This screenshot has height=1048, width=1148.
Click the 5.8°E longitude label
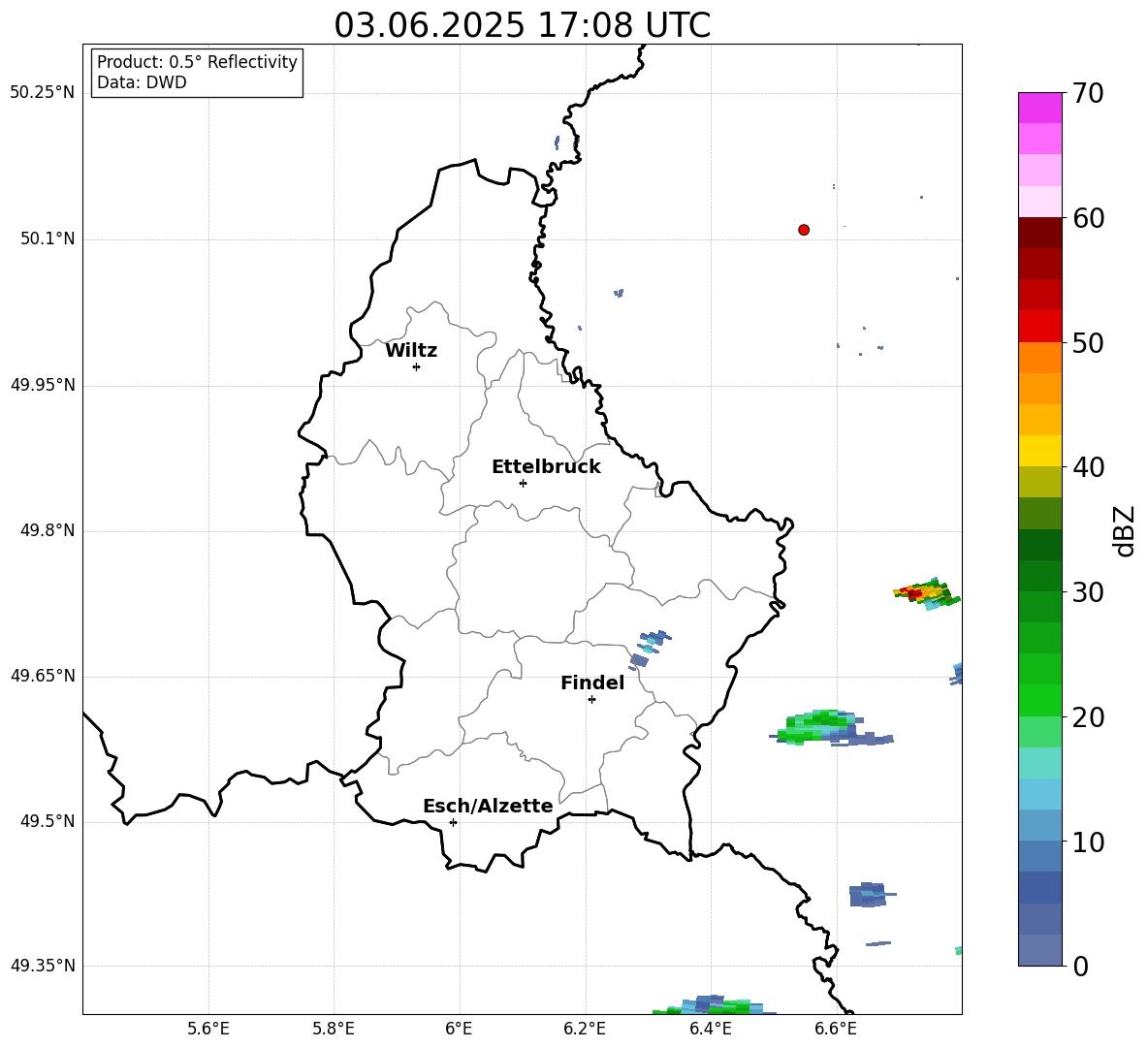pos(334,1029)
